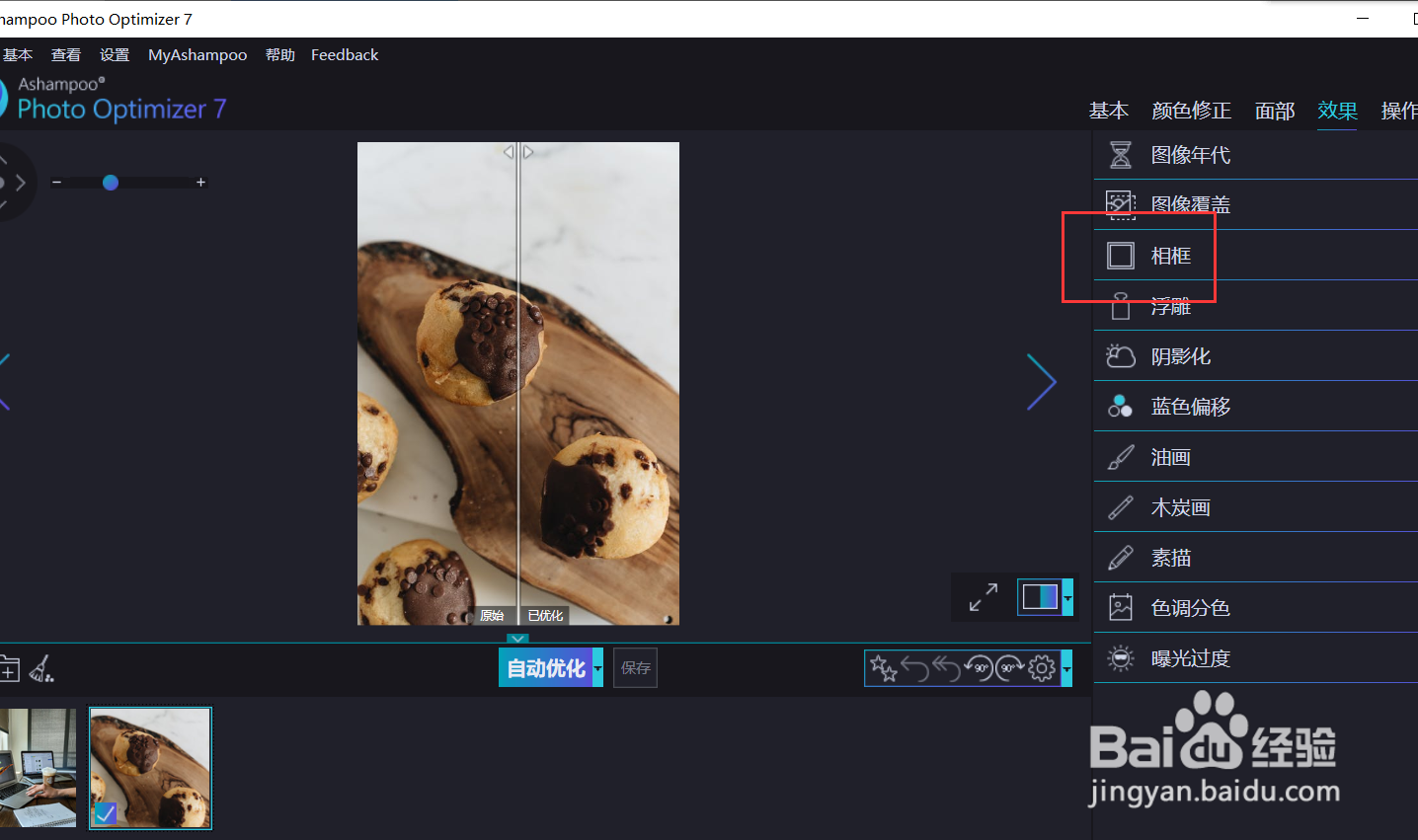Minimize the Photo Optimizer window
This screenshot has height=840, width=1418.
(1363, 19)
